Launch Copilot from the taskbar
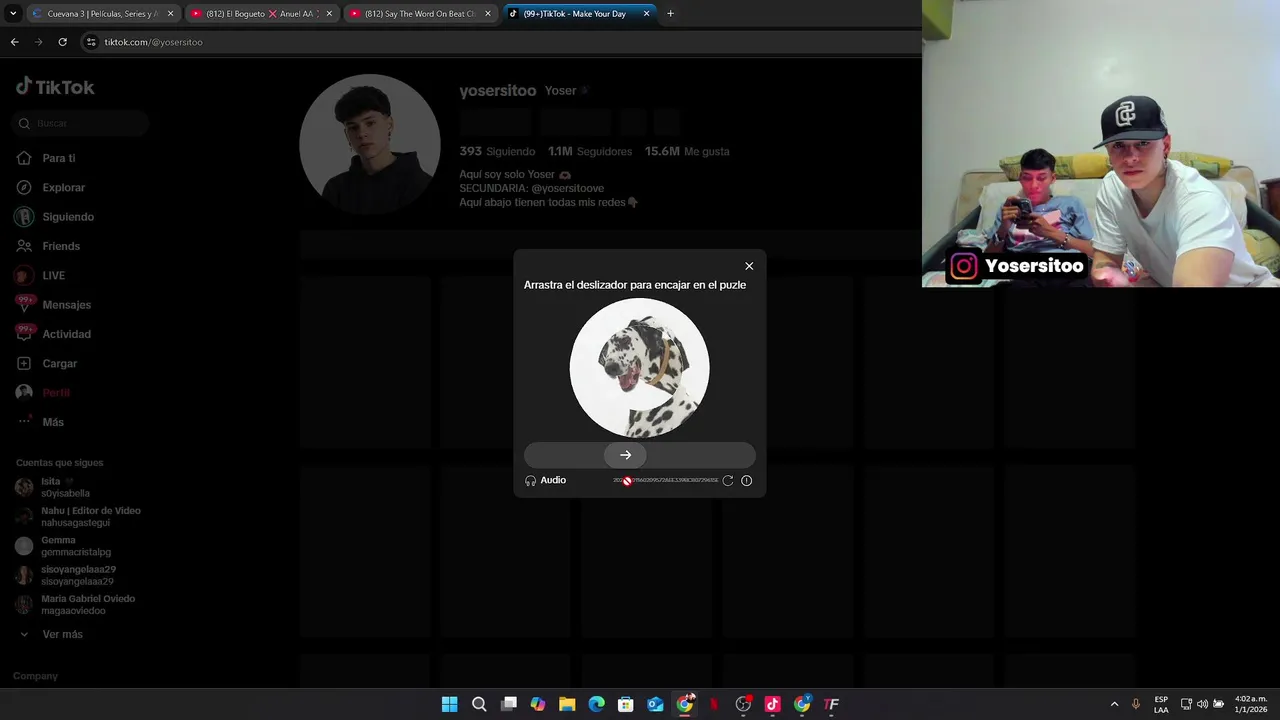The image size is (1280, 720). pyautogui.click(x=538, y=704)
